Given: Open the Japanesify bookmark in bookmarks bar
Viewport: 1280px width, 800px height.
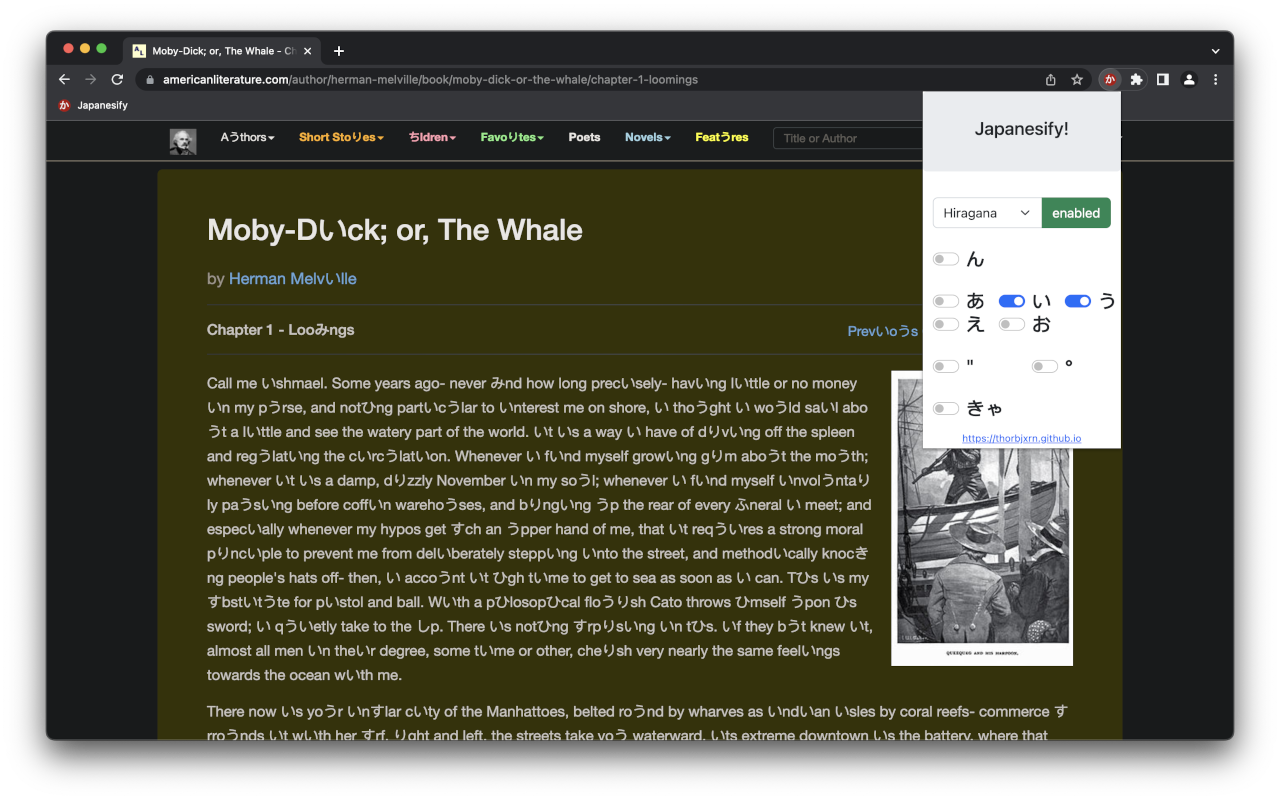Looking at the screenshot, I should click(93, 105).
